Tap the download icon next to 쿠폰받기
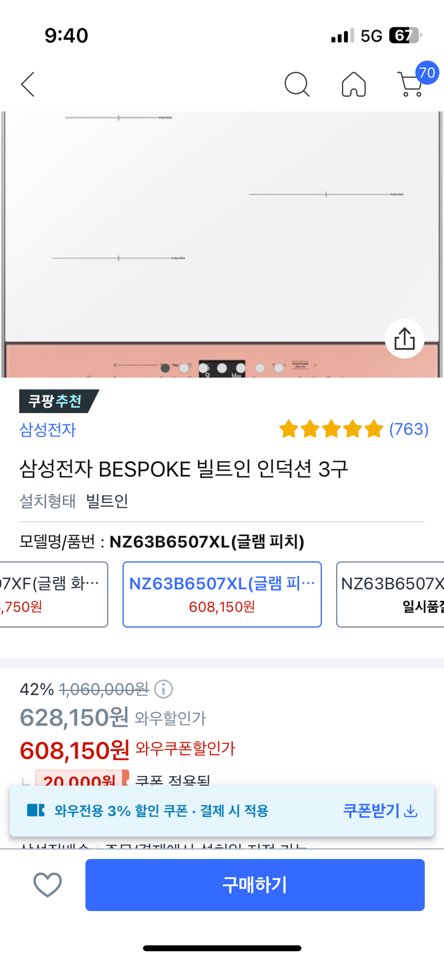The width and height of the screenshot is (444, 961). (411, 811)
